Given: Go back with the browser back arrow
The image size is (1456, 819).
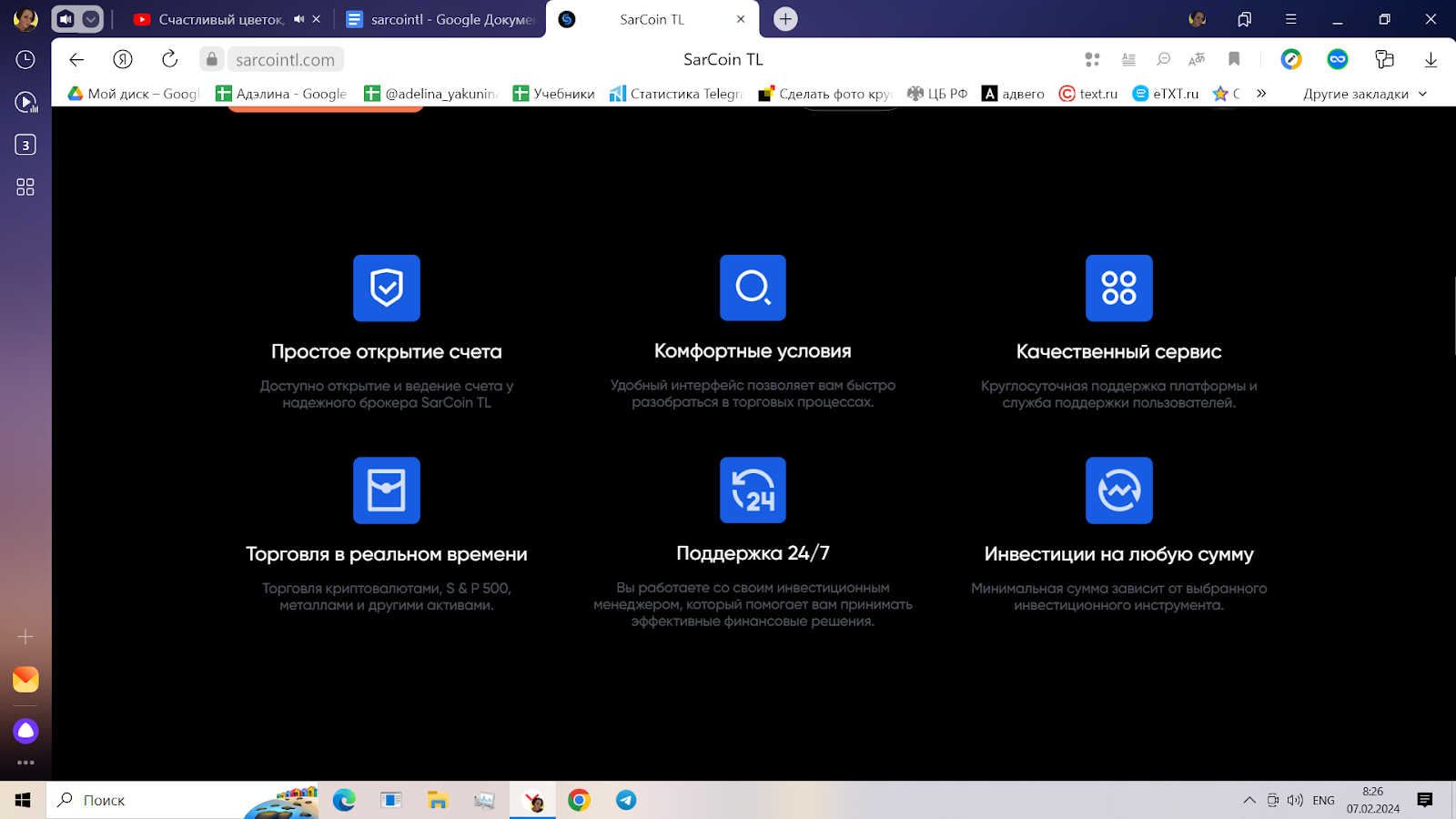Looking at the screenshot, I should pyautogui.click(x=76, y=59).
